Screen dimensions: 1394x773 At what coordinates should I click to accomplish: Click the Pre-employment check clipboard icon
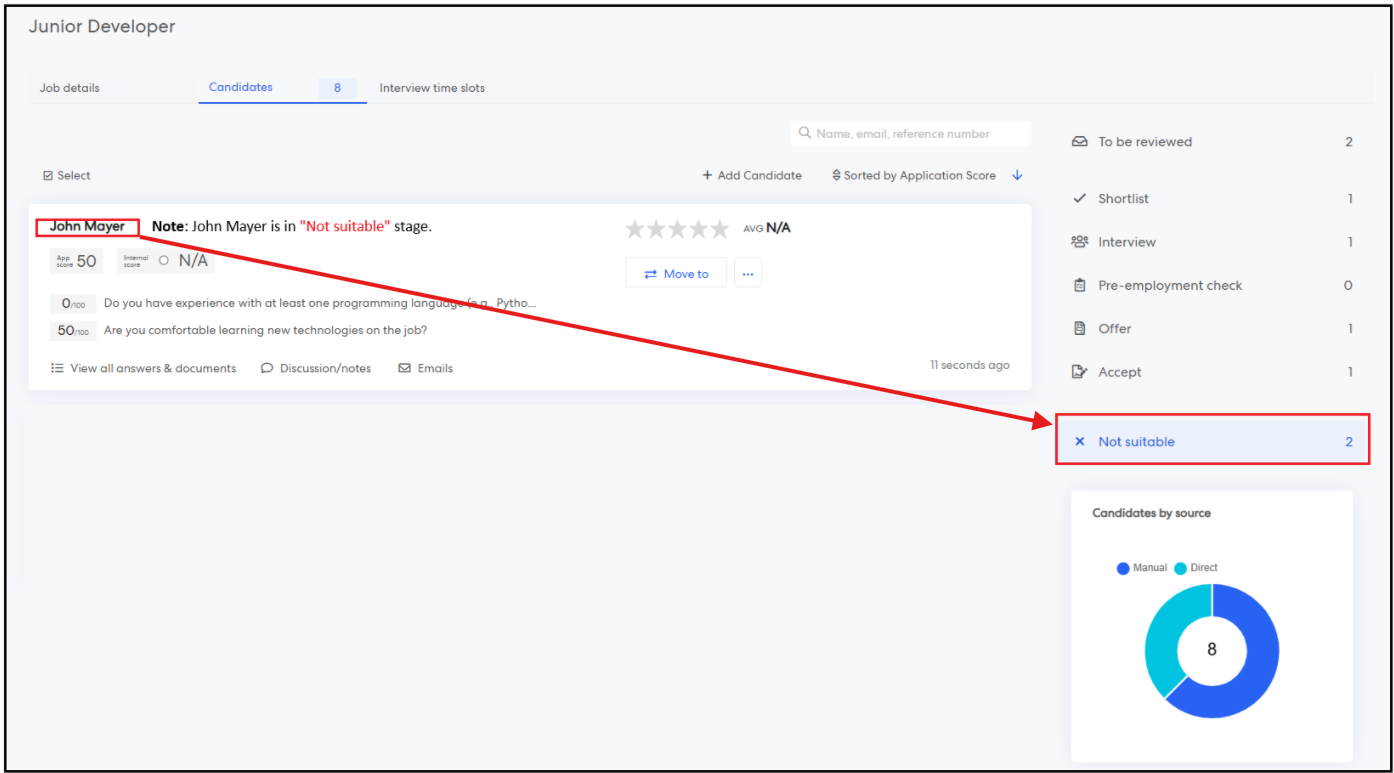click(1079, 285)
